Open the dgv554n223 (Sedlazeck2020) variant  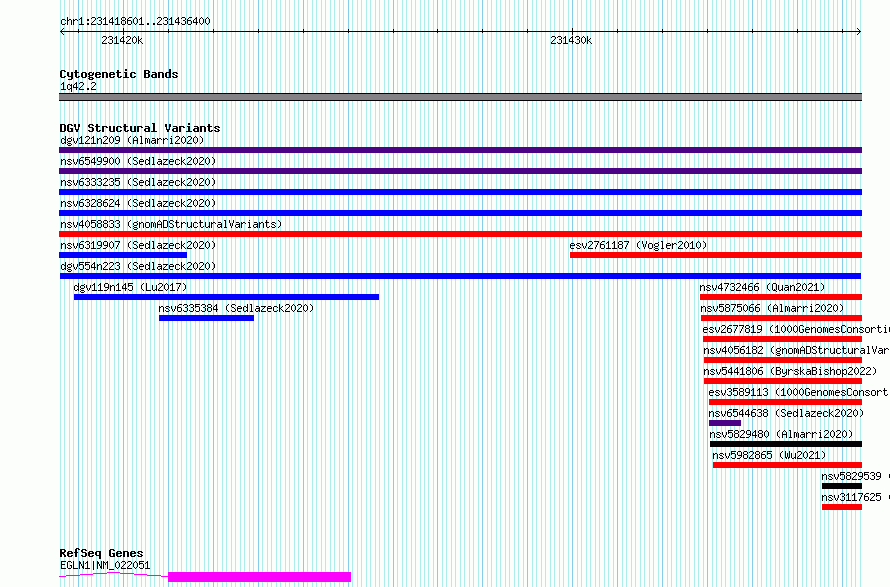(x=460, y=276)
